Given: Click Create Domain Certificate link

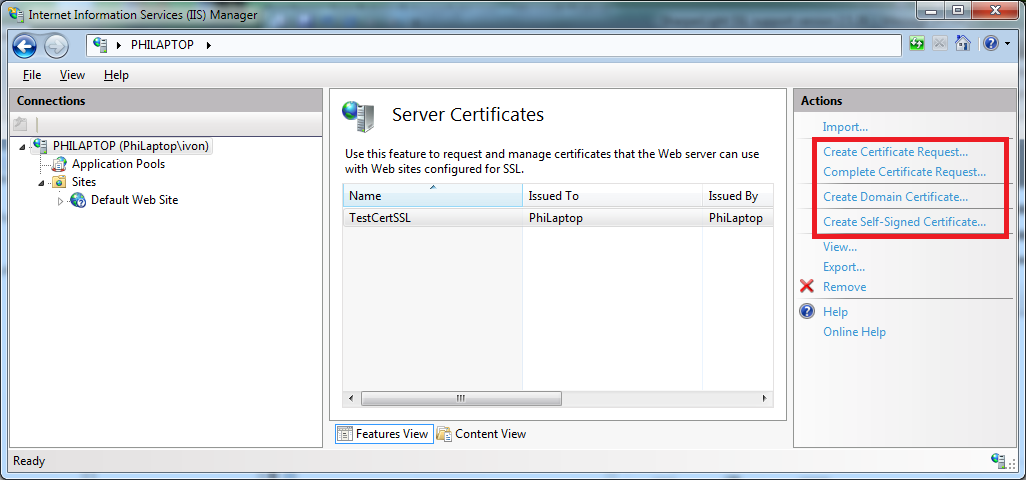Looking at the screenshot, I should click(x=895, y=197).
